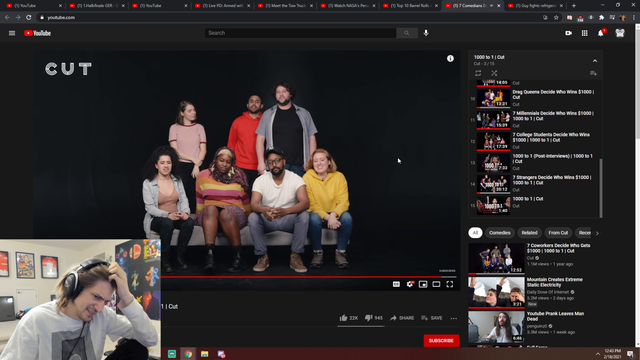Select the Comedies filter chip
The width and height of the screenshot is (640, 360).
pyautogui.click(x=500, y=233)
